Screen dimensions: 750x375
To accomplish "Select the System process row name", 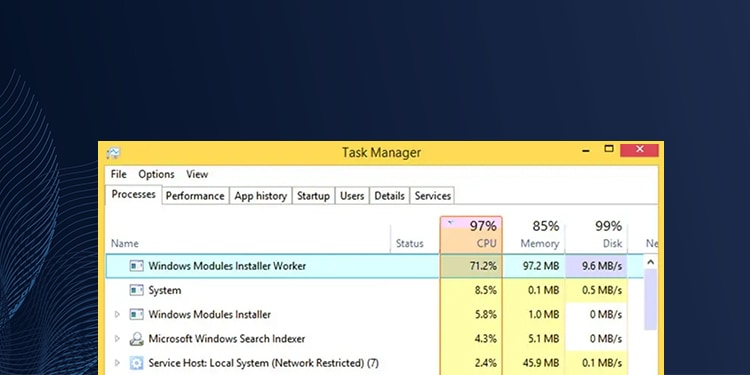I will [165, 290].
